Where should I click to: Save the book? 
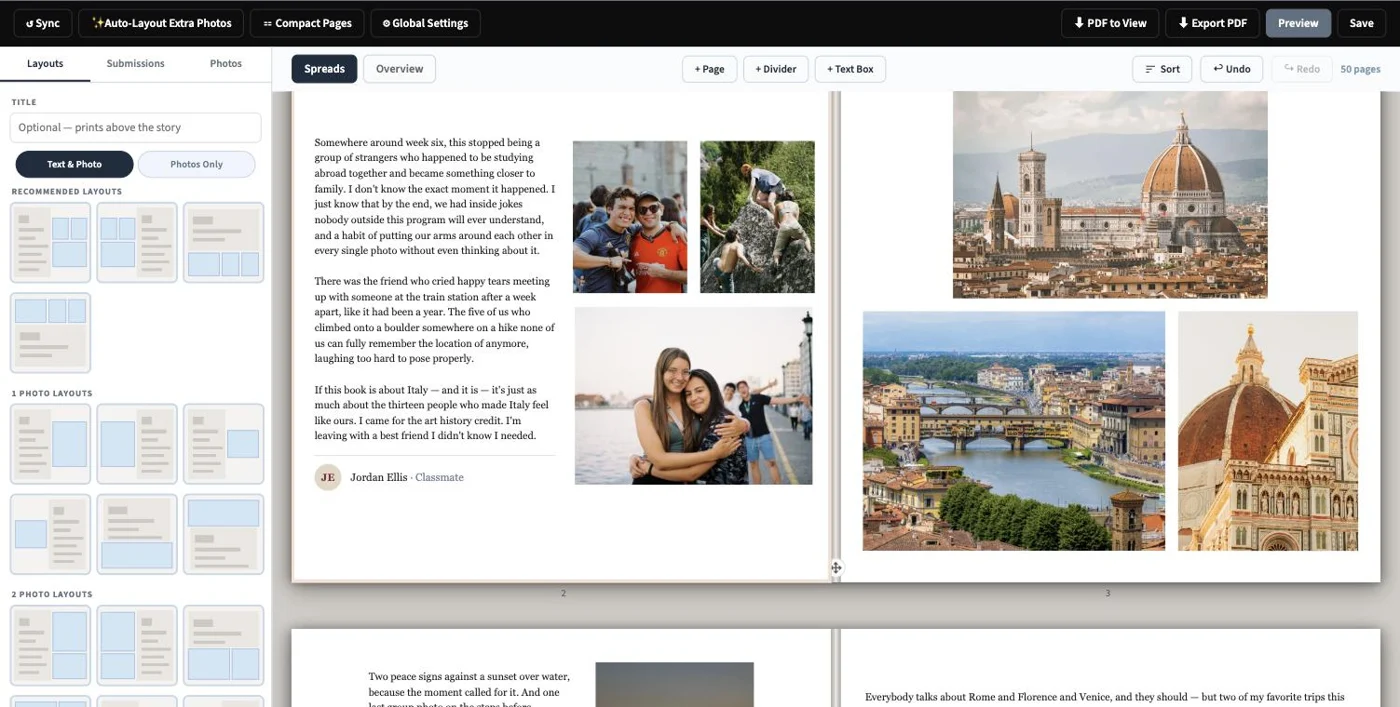[1361, 23]
